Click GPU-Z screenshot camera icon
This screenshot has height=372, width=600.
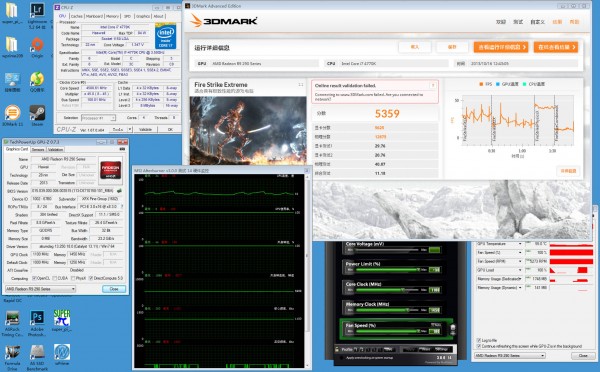(122, 149)
